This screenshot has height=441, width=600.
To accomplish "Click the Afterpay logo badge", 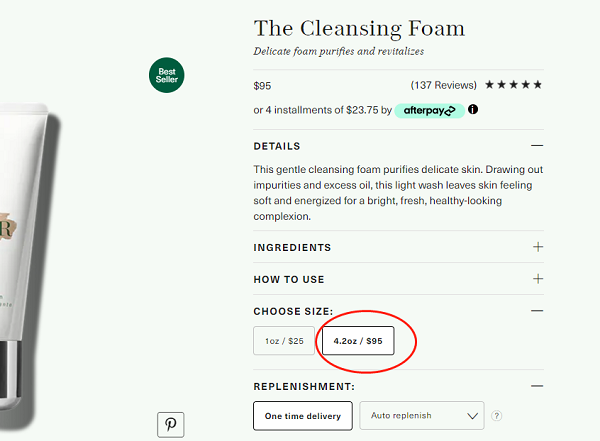I will click(429, 111).
